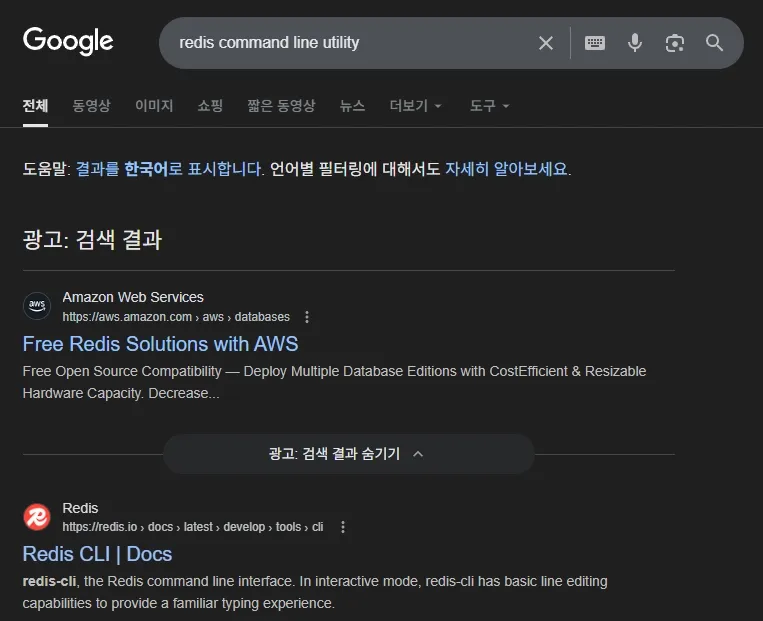Start voice search with microphone icon
This screenshot has height=621, width=763.
pyautogui.click(x=635, y=43)
